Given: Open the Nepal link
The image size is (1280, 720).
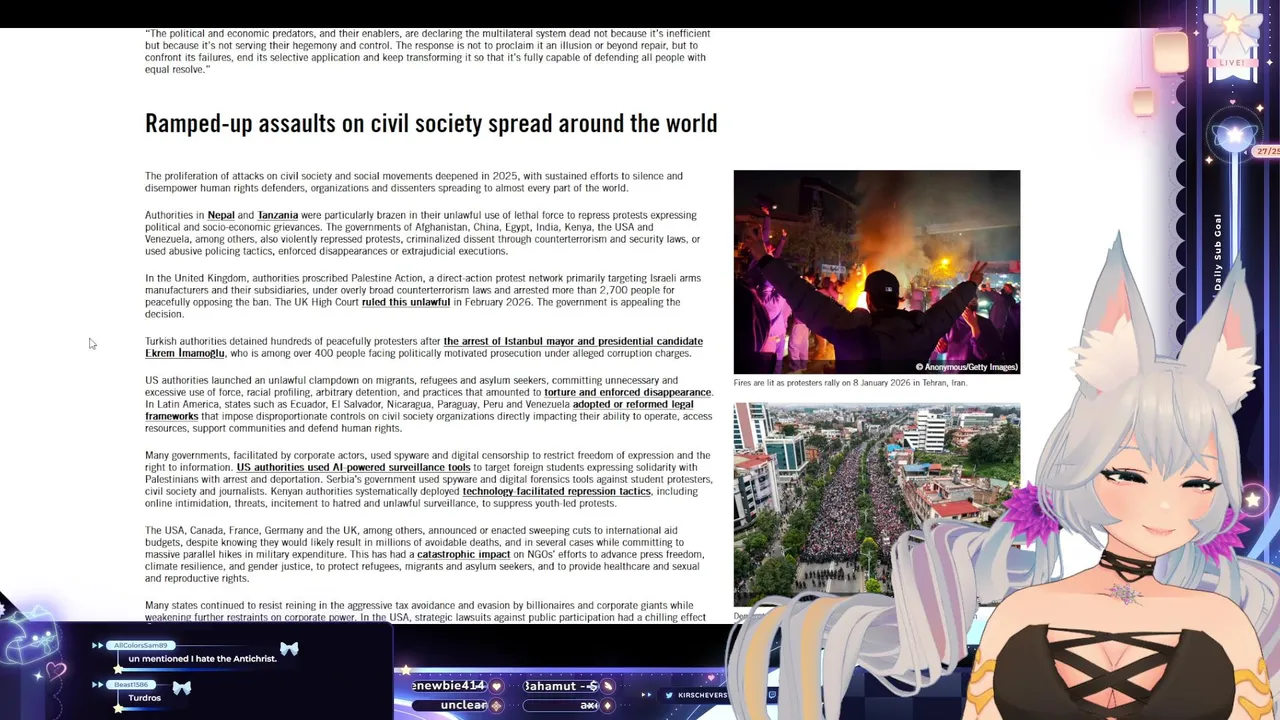Looking at the screenshot, I should point(221,215).
